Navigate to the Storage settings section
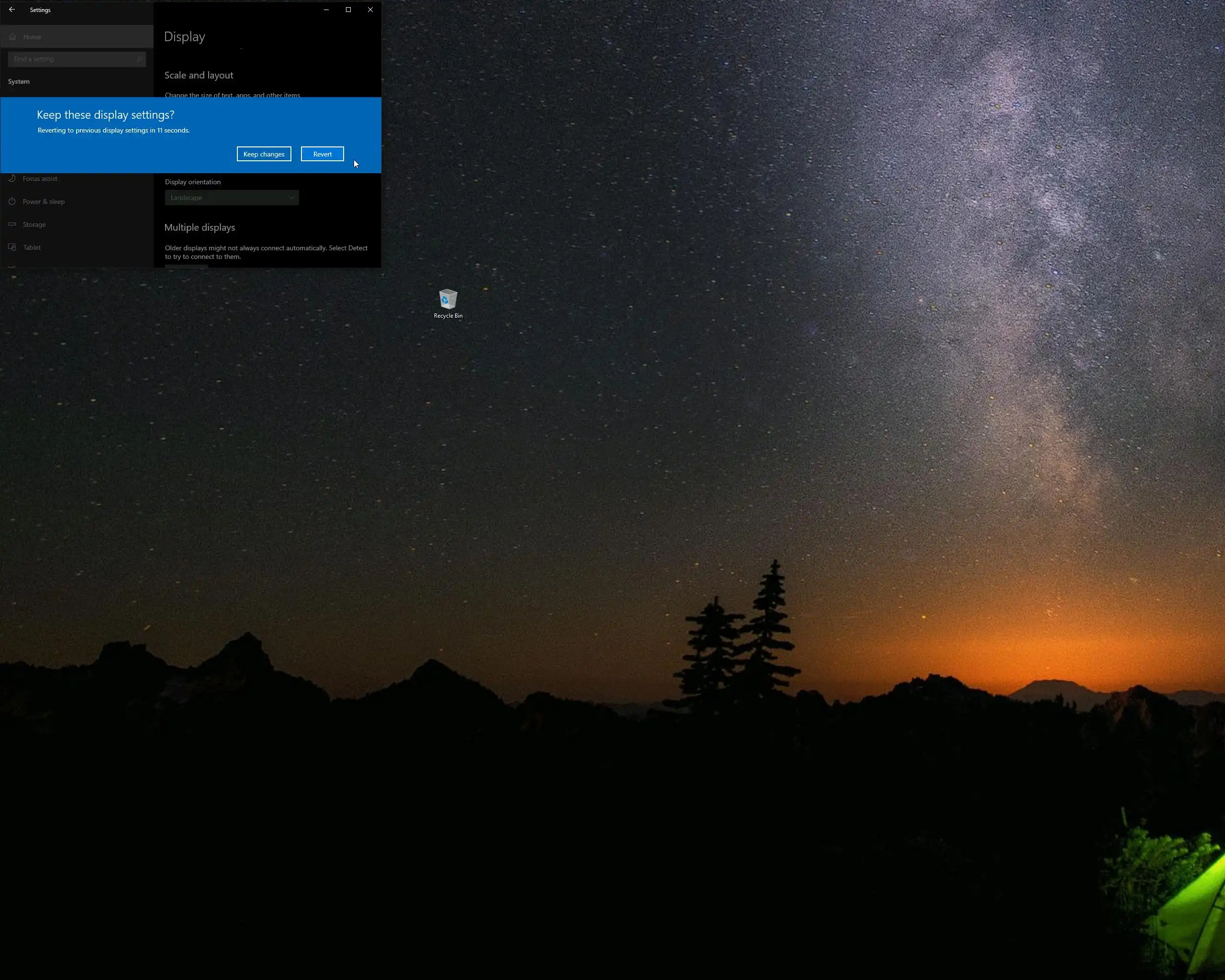 34,224
